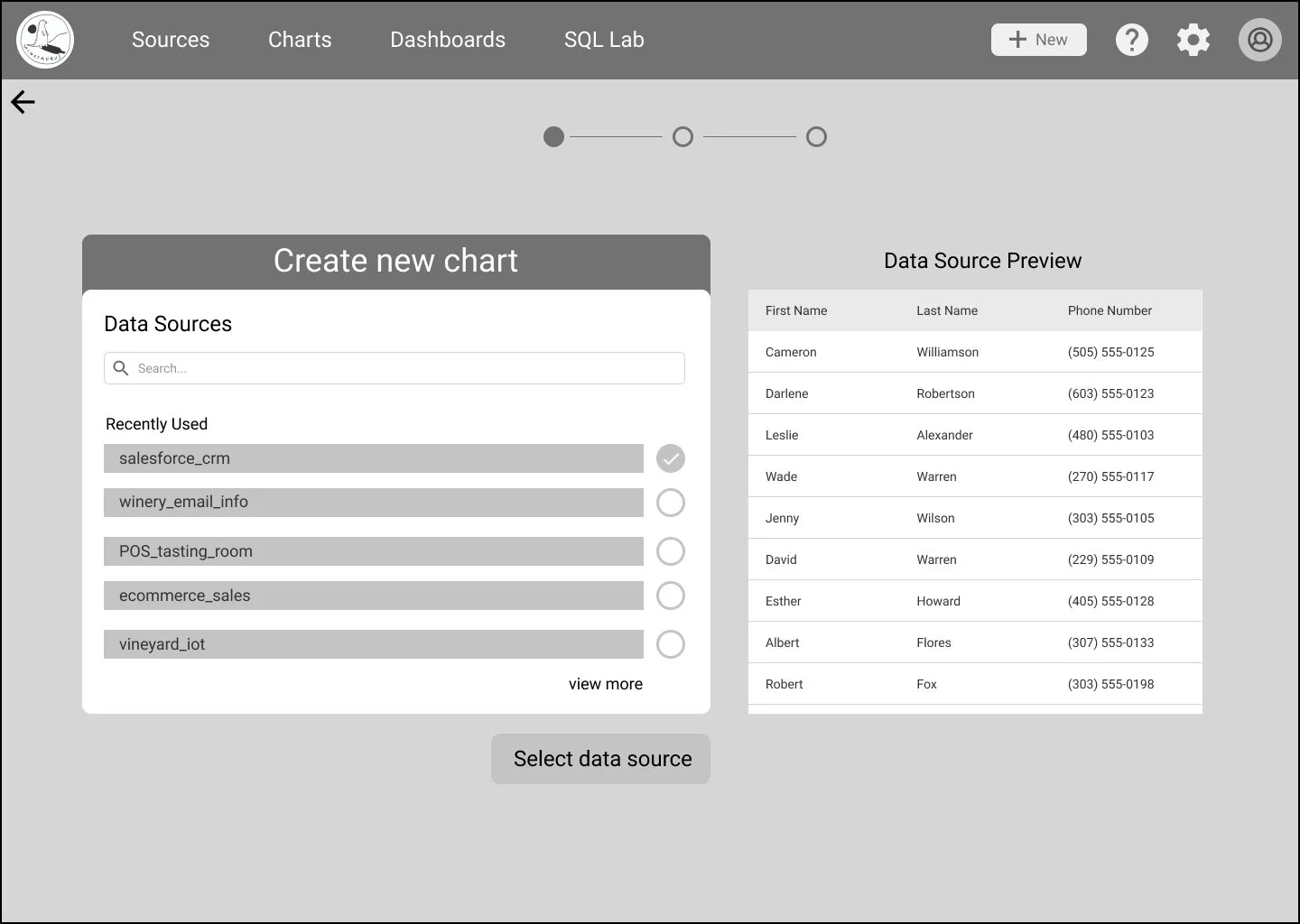
Task: Select the POS_tasting_room radio button
Action: [x=671, y=551]
